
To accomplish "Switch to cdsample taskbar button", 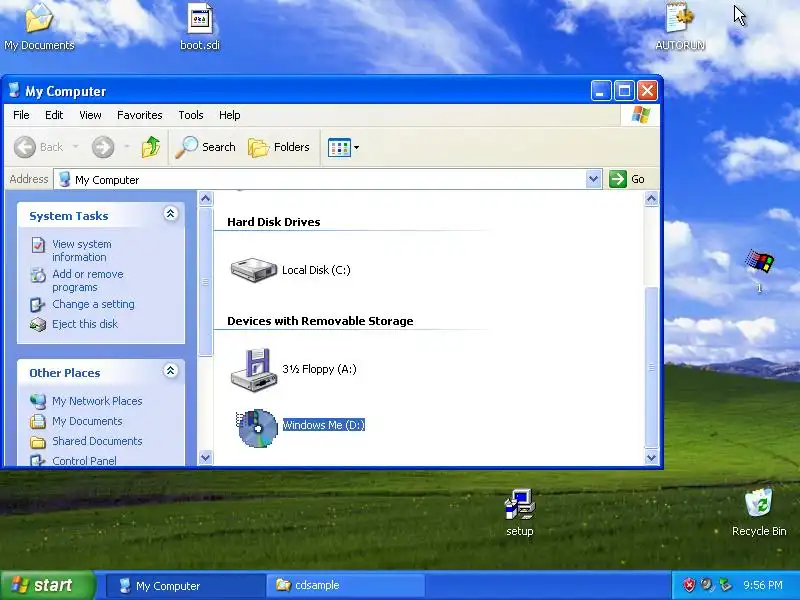I will click(x=345, y=586).
